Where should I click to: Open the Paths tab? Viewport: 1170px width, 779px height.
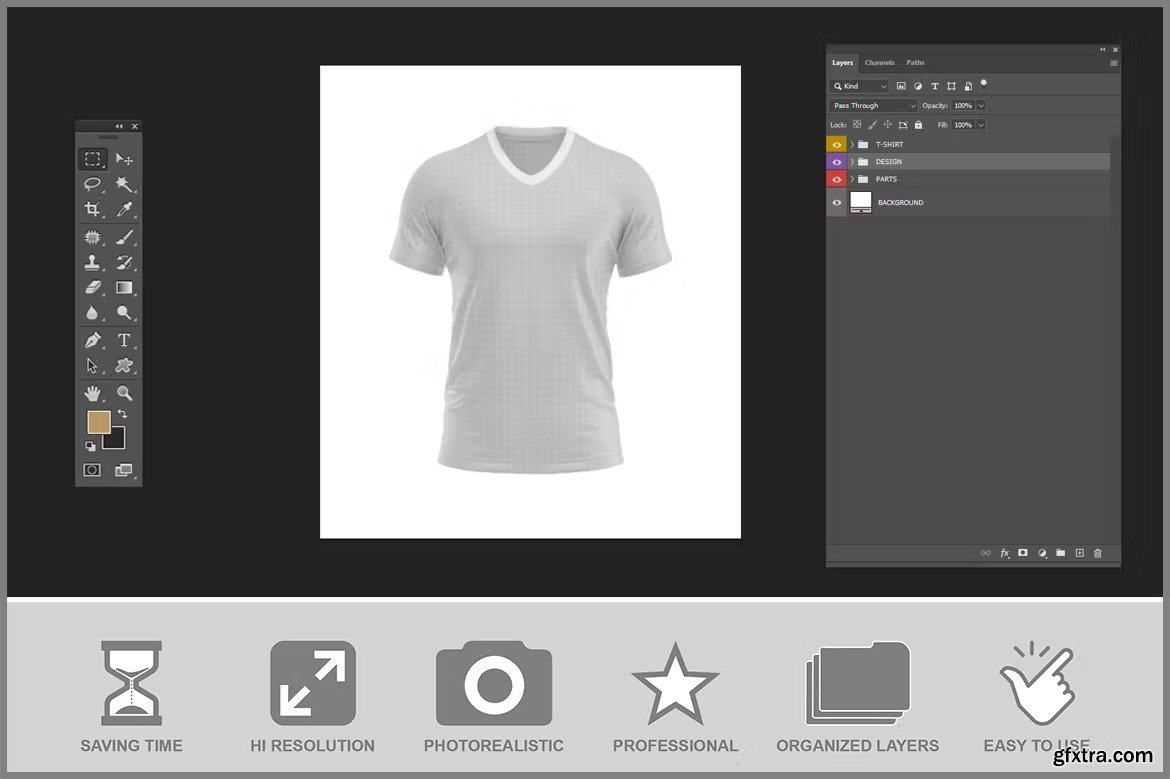tap(915, 63)
